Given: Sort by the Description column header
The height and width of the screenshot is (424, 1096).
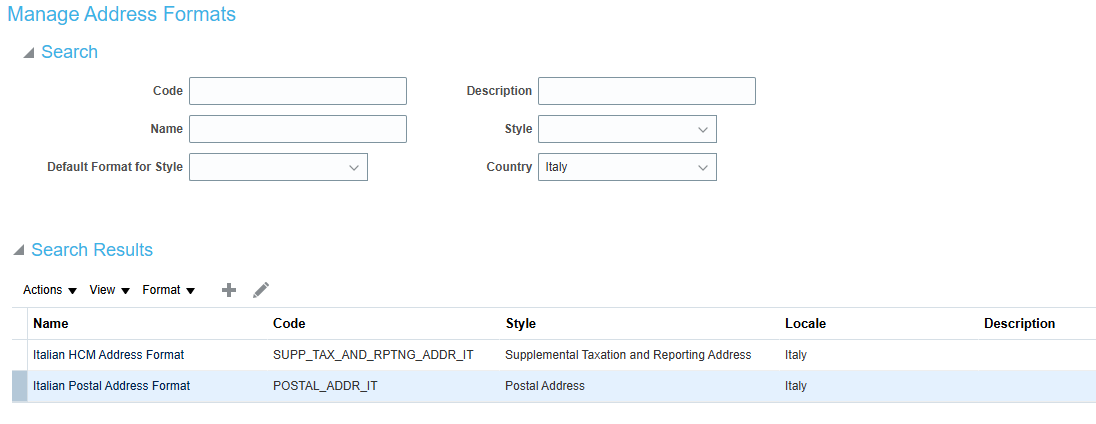Looking at the screenshot, I should (x=1019, y=323).
